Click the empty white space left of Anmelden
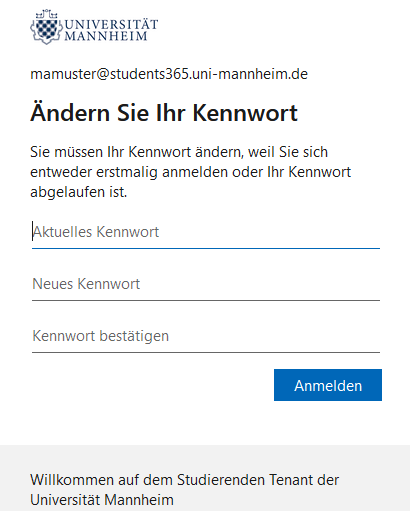This screenshot has height=511, width=410. click(152, 385)
